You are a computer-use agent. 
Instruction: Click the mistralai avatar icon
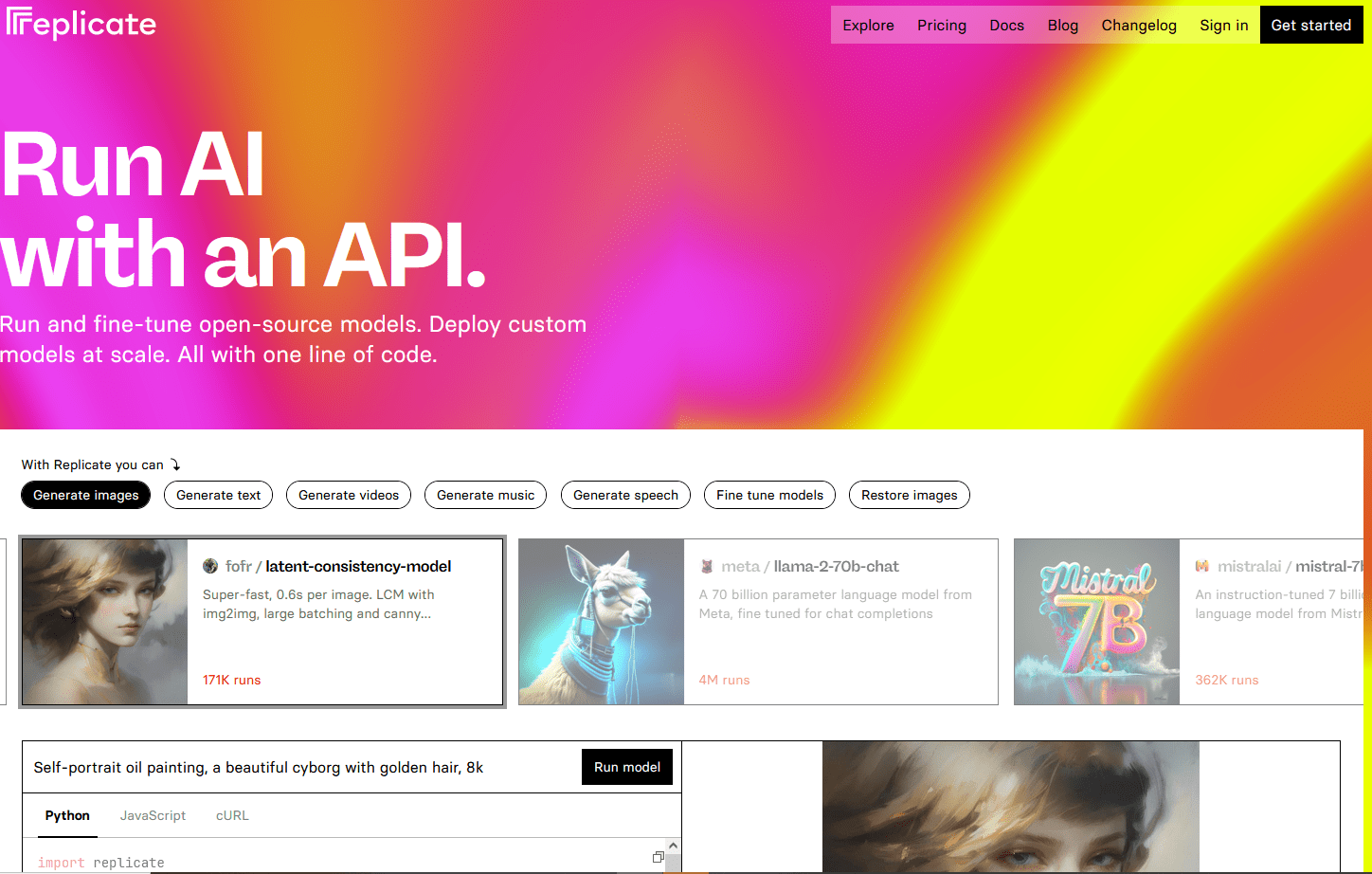(x=1202, y=566)
